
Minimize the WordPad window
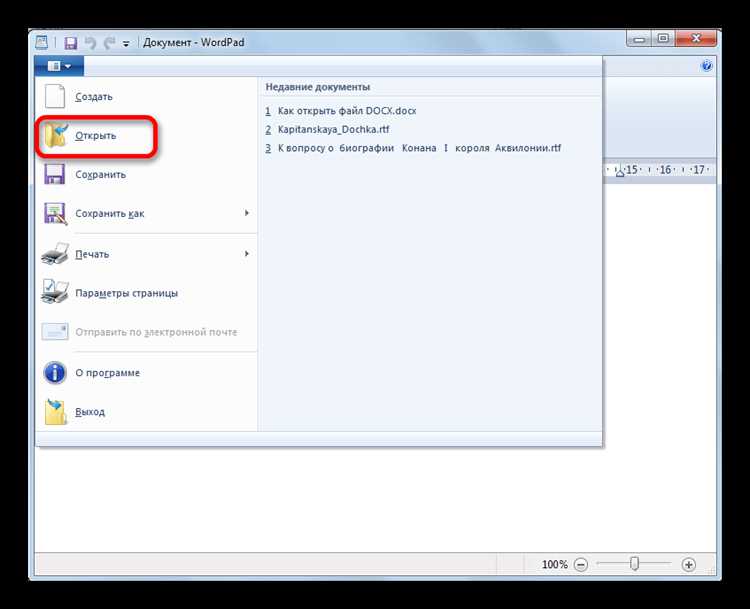[x=640, y=39]
